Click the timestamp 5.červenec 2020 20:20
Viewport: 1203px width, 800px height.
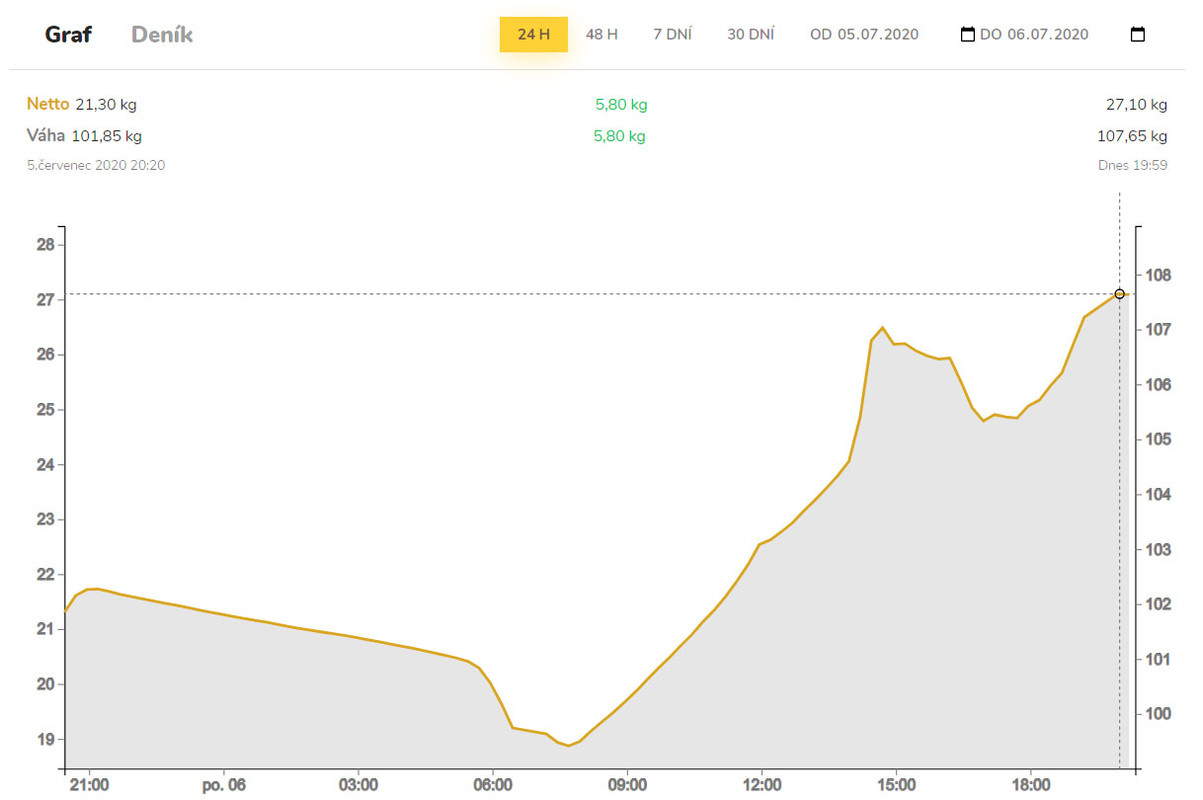pos(96,165)
